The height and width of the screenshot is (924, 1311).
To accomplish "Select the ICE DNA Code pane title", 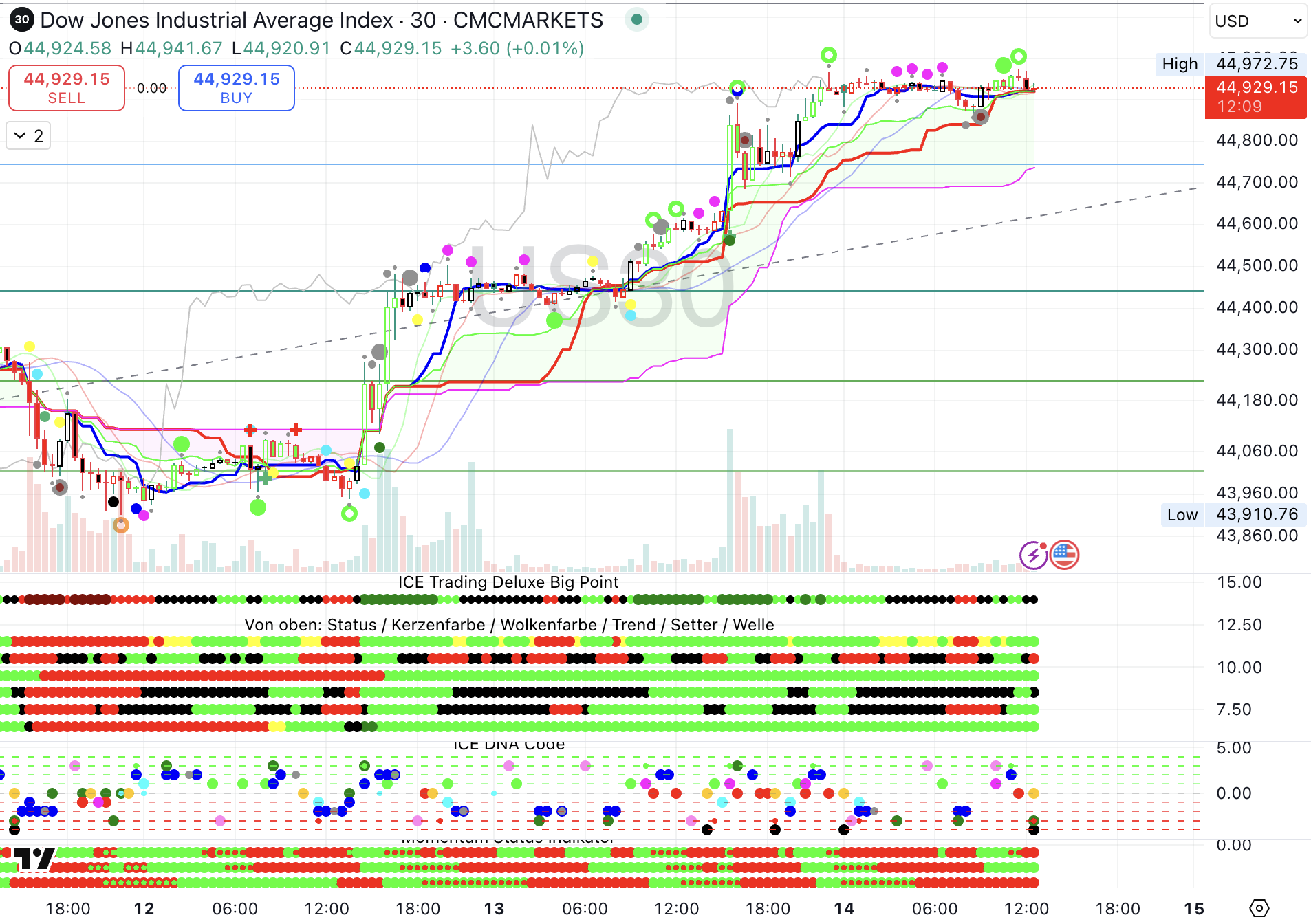I will [508, 745].
